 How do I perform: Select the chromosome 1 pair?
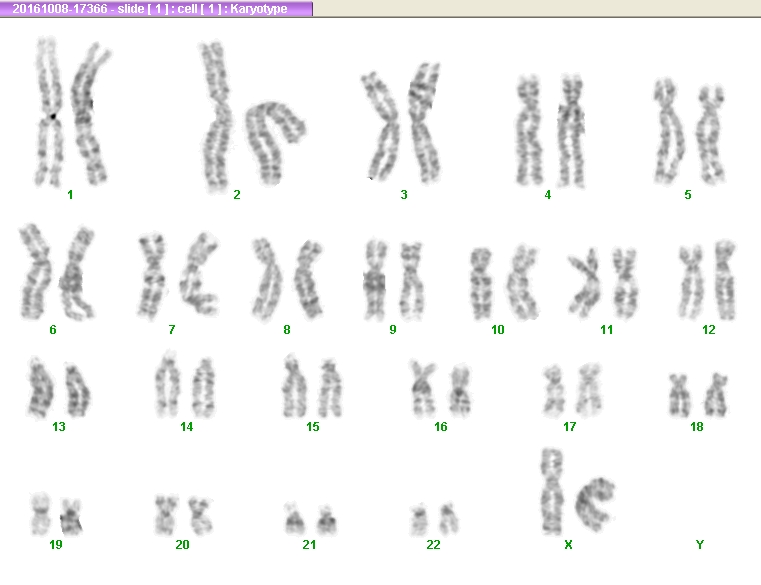[x=73, y=112]
